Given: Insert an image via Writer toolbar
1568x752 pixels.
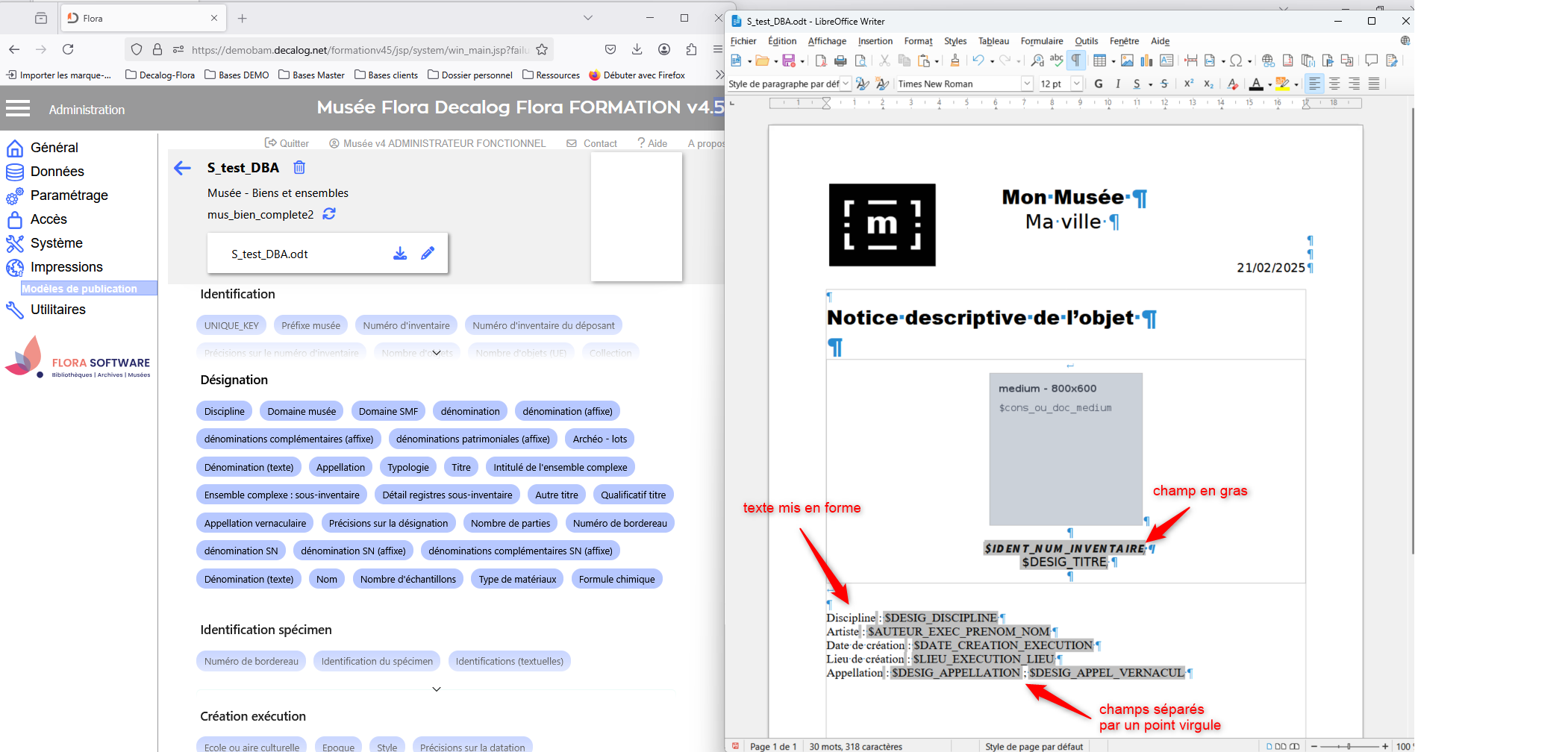Looking at the screenshot, I should (x=1127, y=61).
